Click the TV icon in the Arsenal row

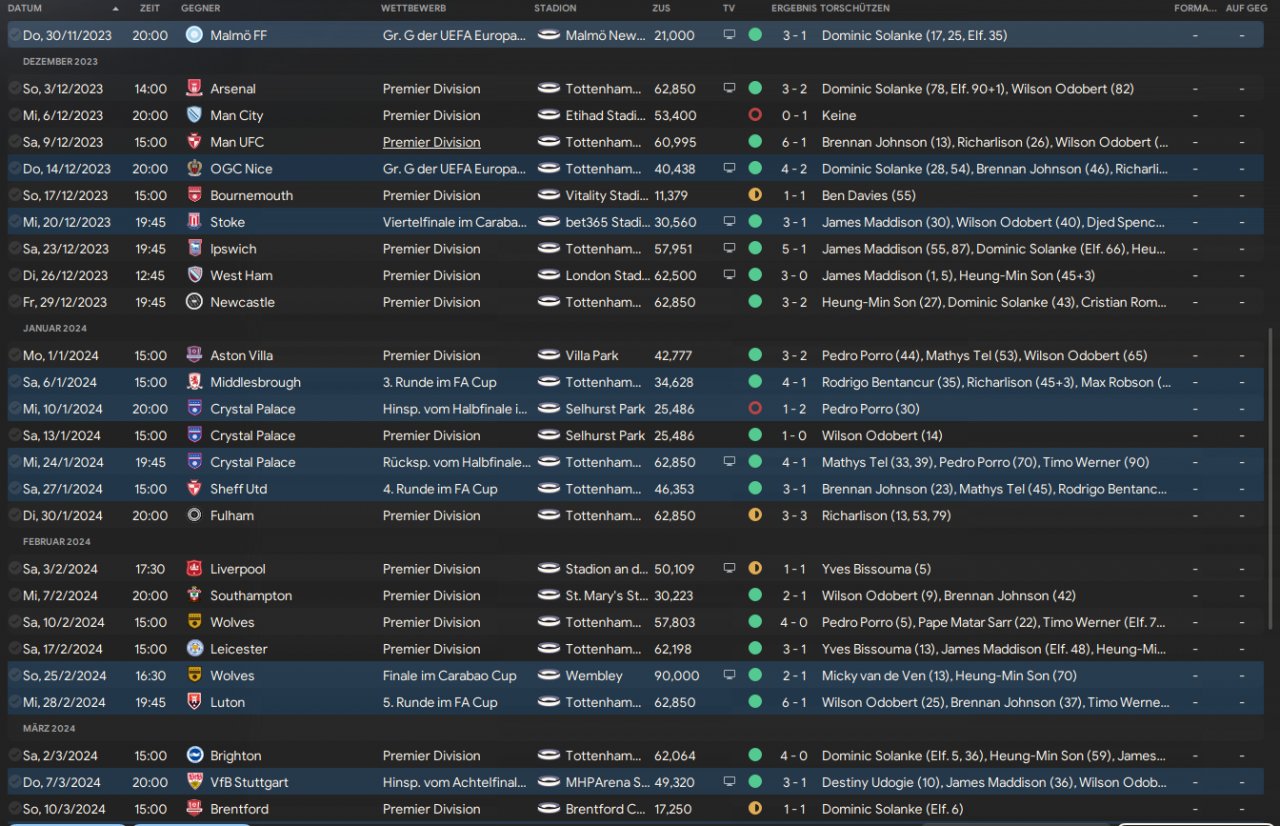click(729, 89)
